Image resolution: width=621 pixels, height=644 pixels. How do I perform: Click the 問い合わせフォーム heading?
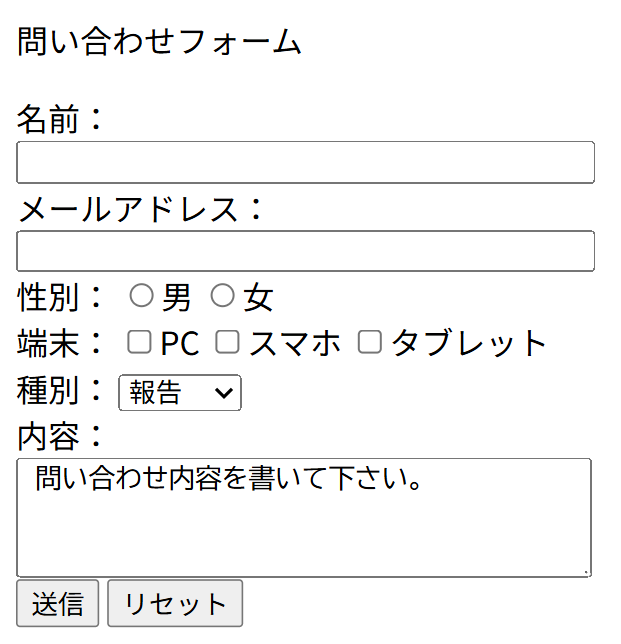click(159, 42)
